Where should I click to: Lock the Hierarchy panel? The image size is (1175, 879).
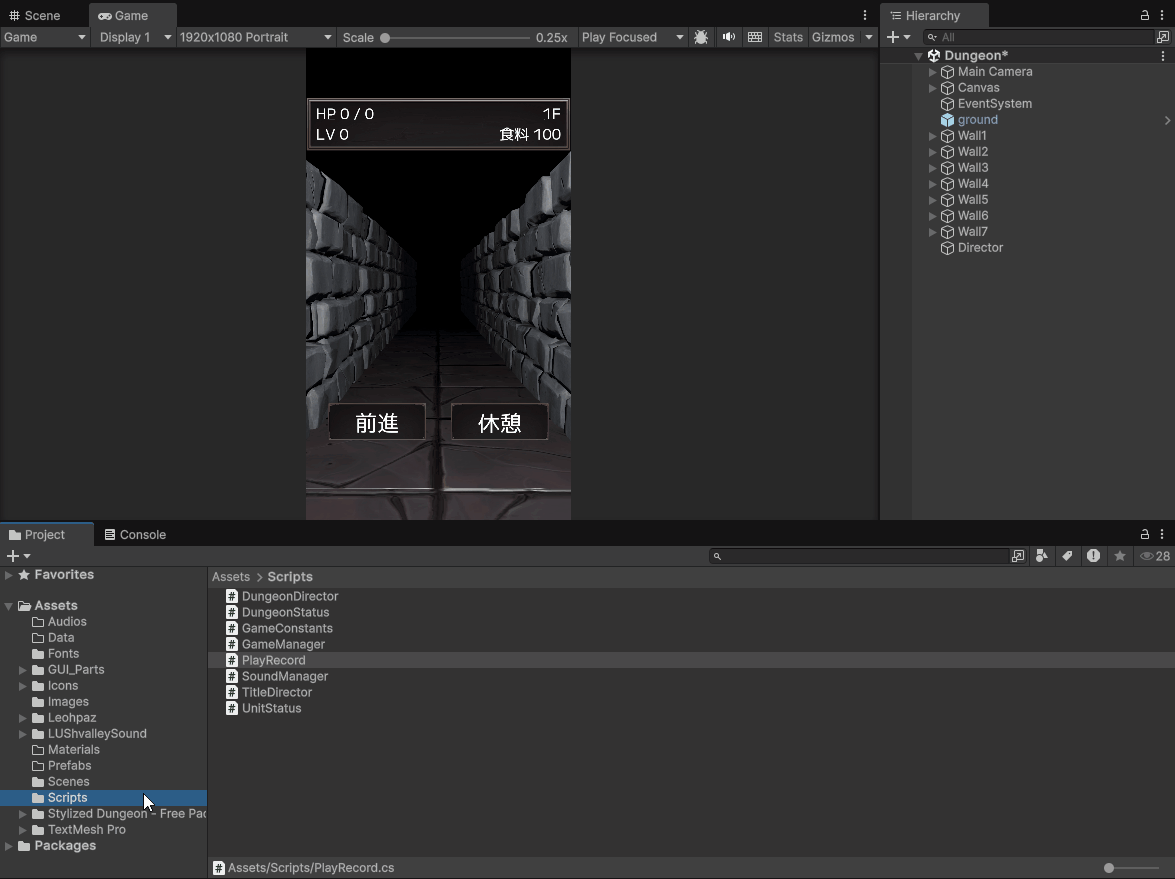[x=1145, y=15]
